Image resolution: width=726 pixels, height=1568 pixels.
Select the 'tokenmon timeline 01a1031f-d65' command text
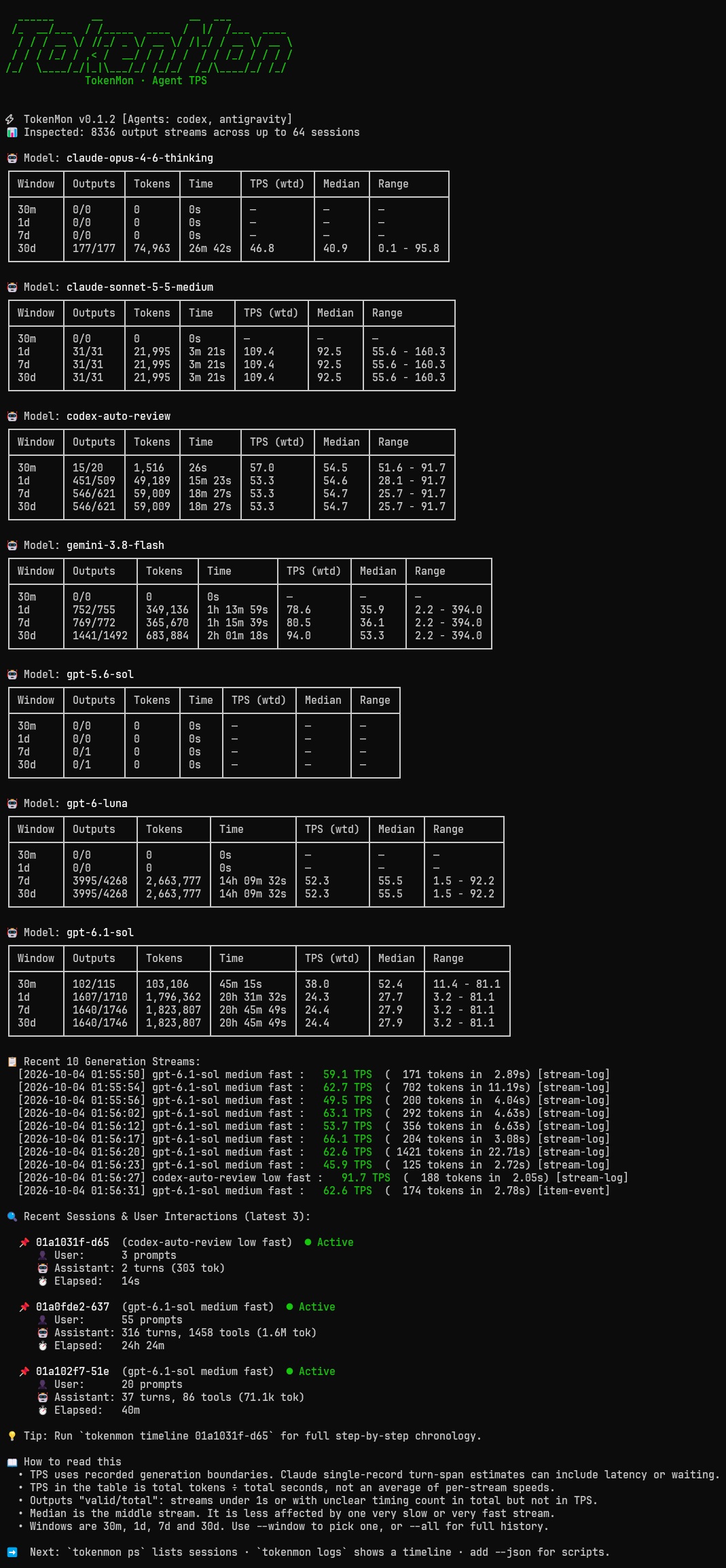click(177, 1436)
